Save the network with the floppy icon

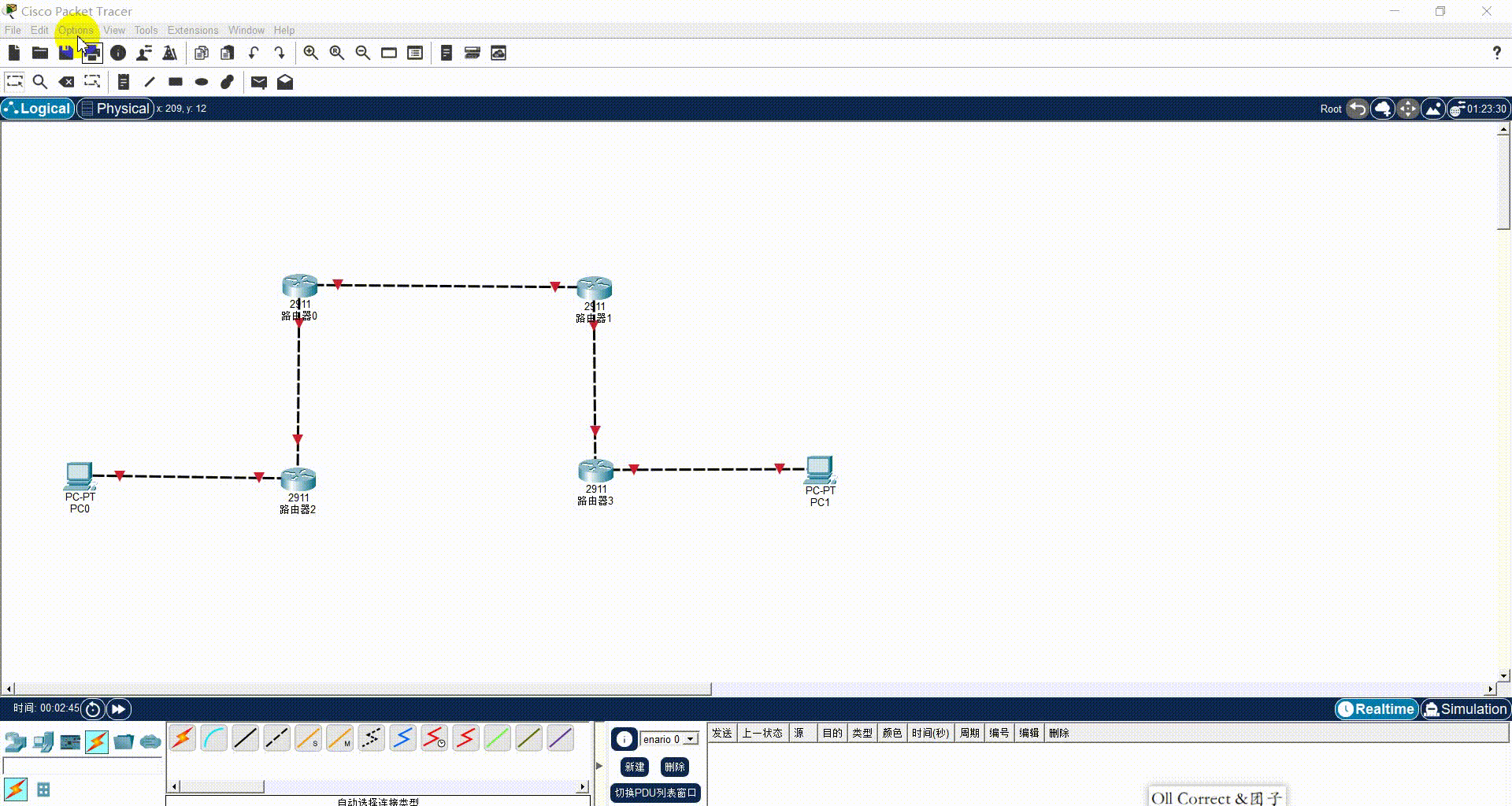click(66, 53)
